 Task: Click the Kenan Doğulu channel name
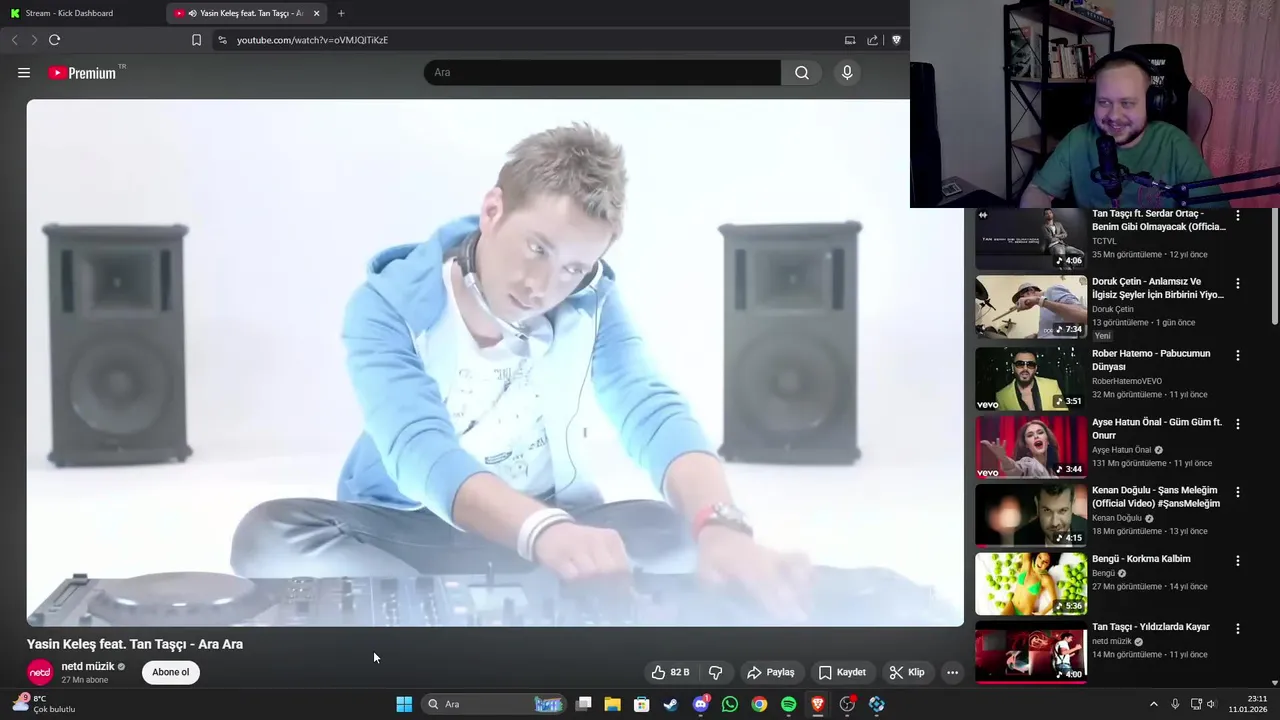(x=1117, y=518)
